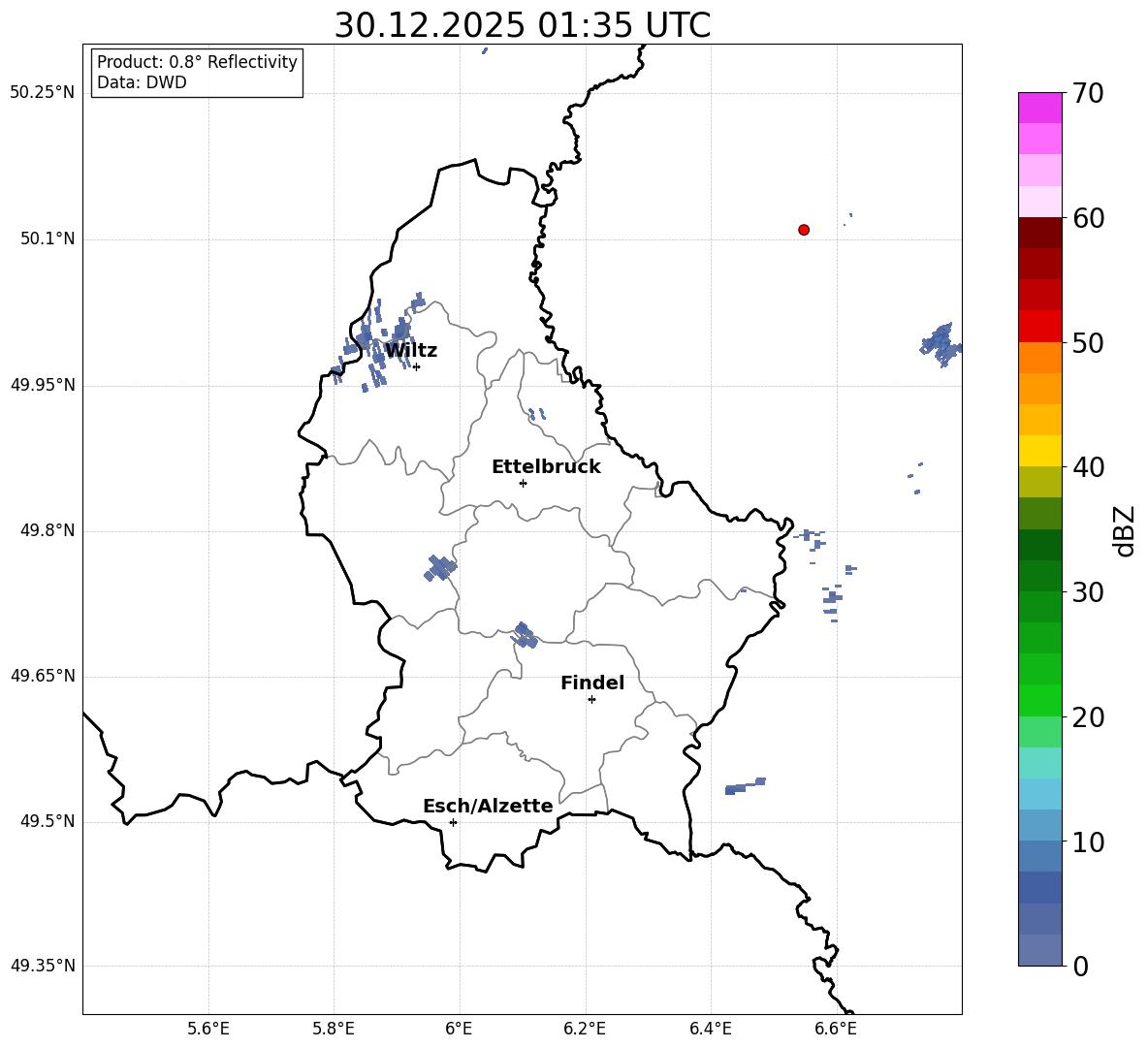Click the 60 label on colorbar
This screenshot has width=1148, height=1048.
click(1087, 218)
